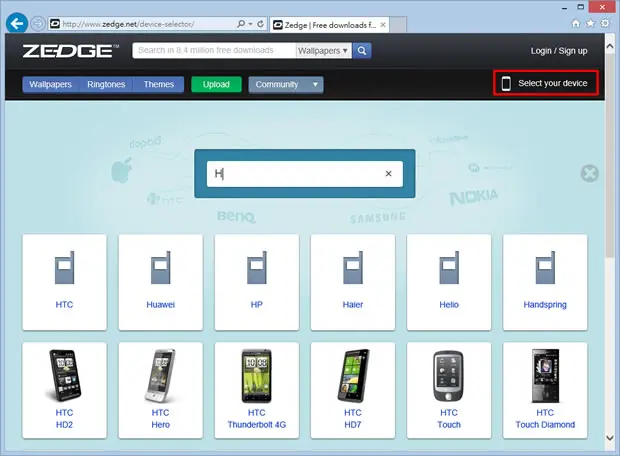Open the Login / Sign up link
This screenshot has width=620, height=456.
(559, 51)
